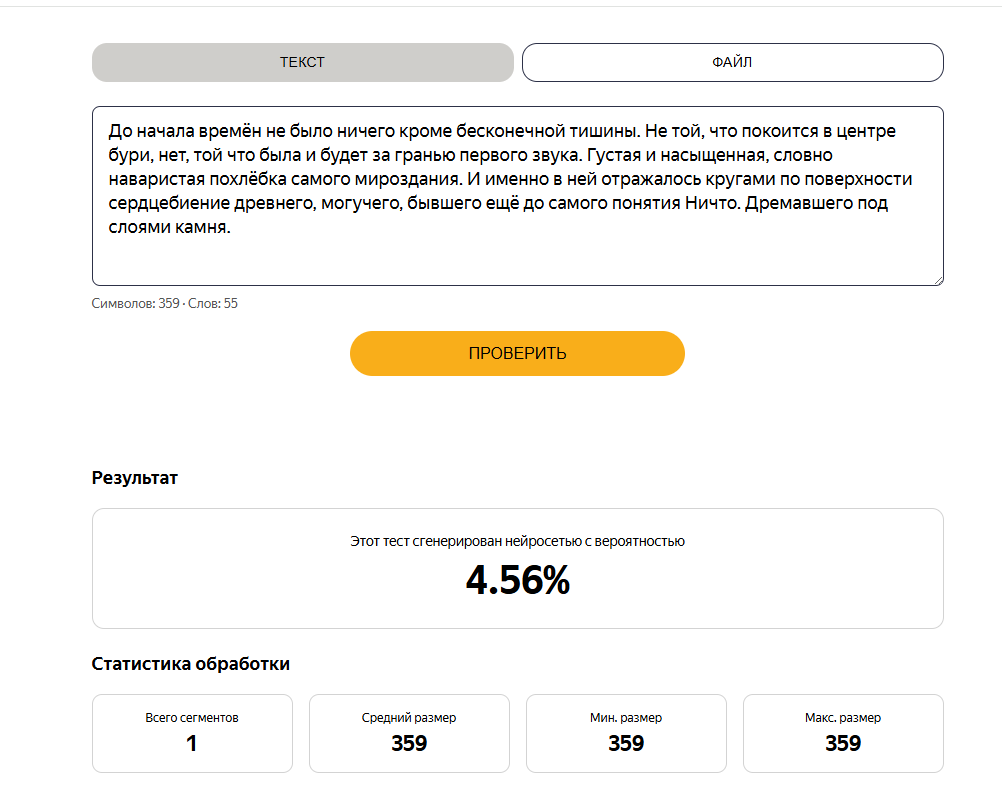The height and width of the screenshot is (789, 1002).
Task: Select the Мин. размер statistic card
Action: 626,733
